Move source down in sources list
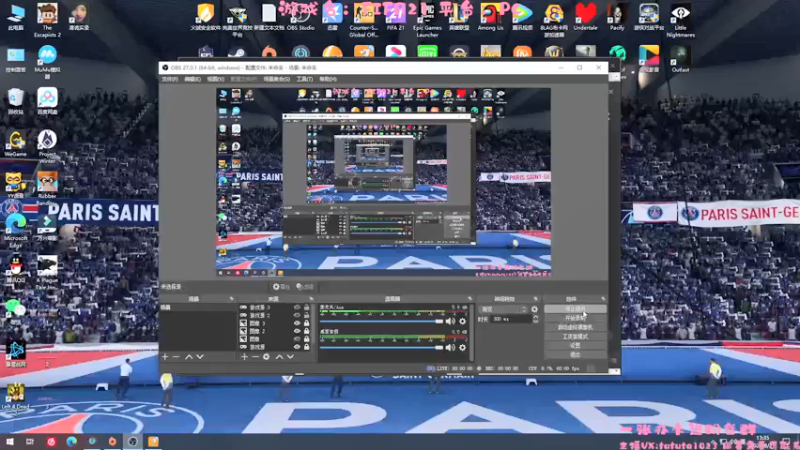Screen dimensions: 800x450 (290, 357)
